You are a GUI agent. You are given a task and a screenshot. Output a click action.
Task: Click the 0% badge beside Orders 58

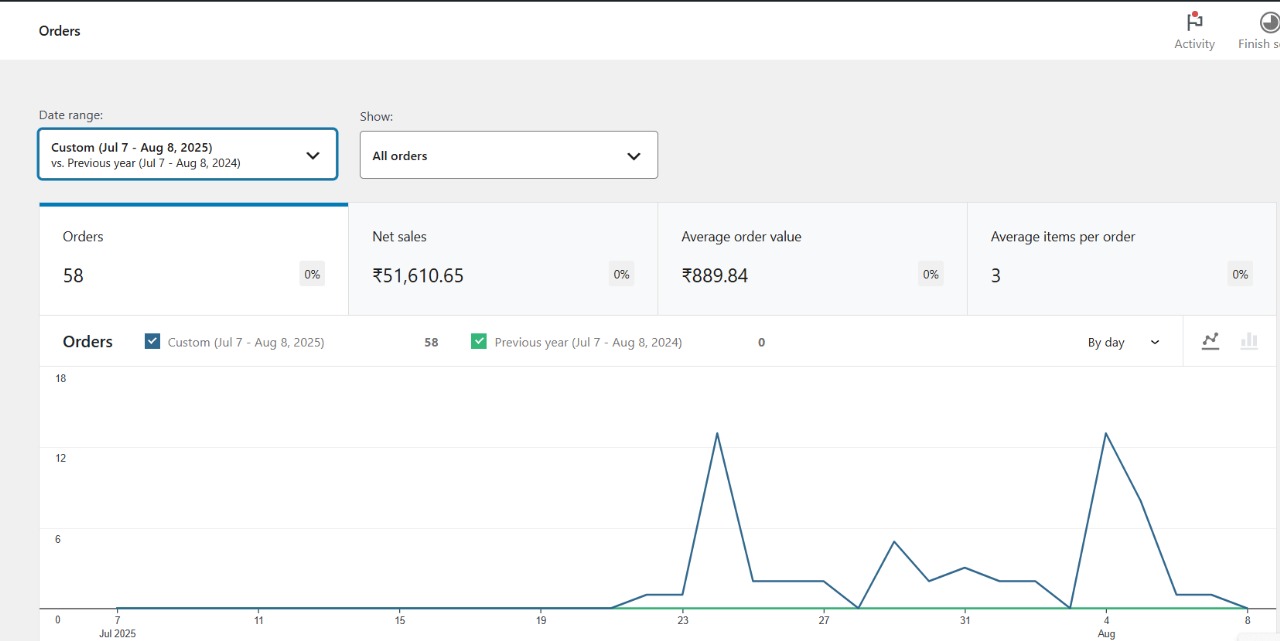(x=312, y=274)
